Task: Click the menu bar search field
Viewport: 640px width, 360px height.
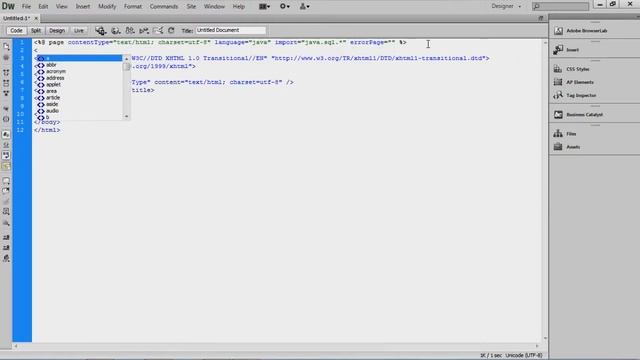Action: pyautogui.click(x=561, y=7)
